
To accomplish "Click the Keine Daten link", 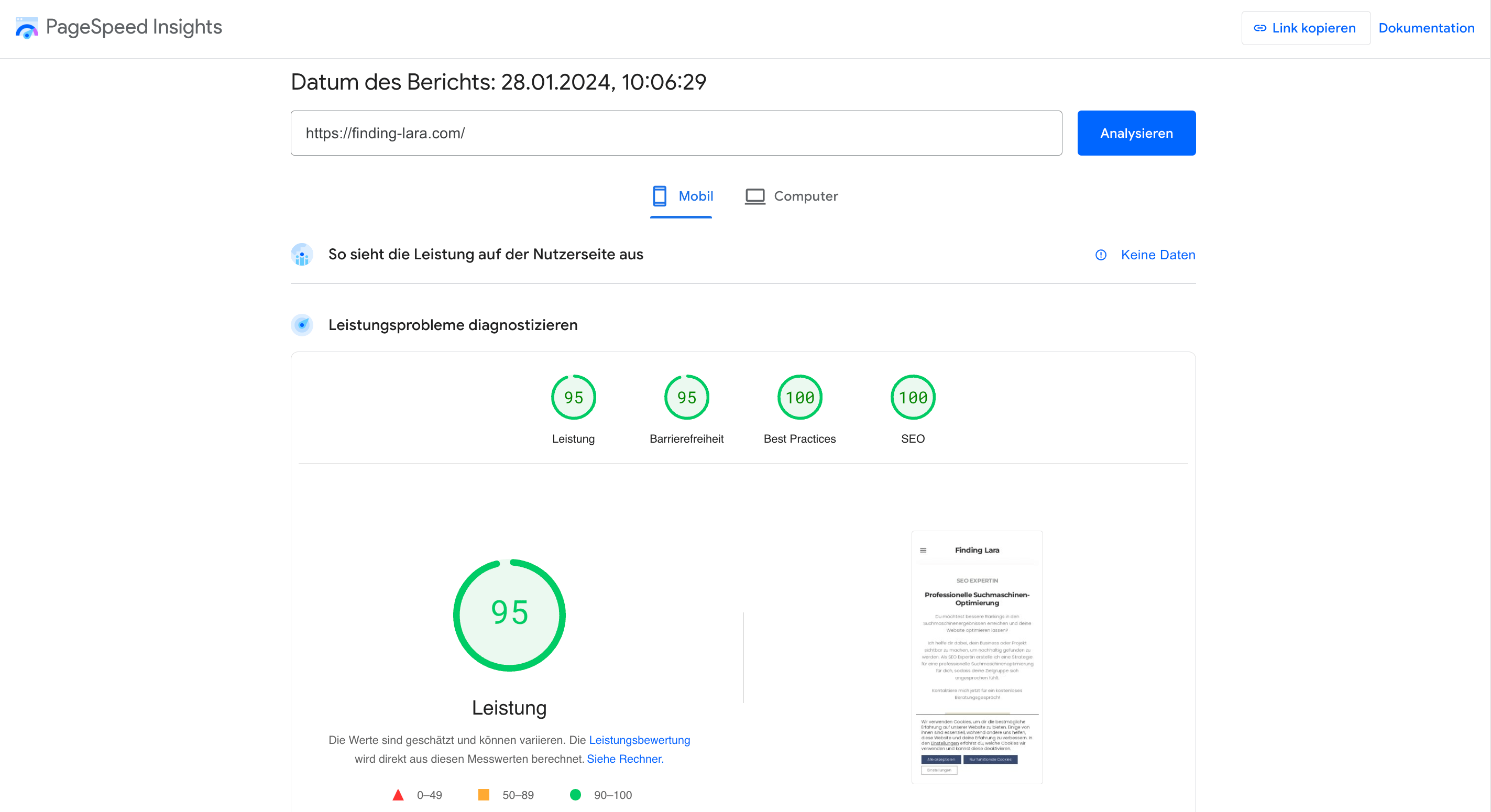I will [x=1158, y=255].
